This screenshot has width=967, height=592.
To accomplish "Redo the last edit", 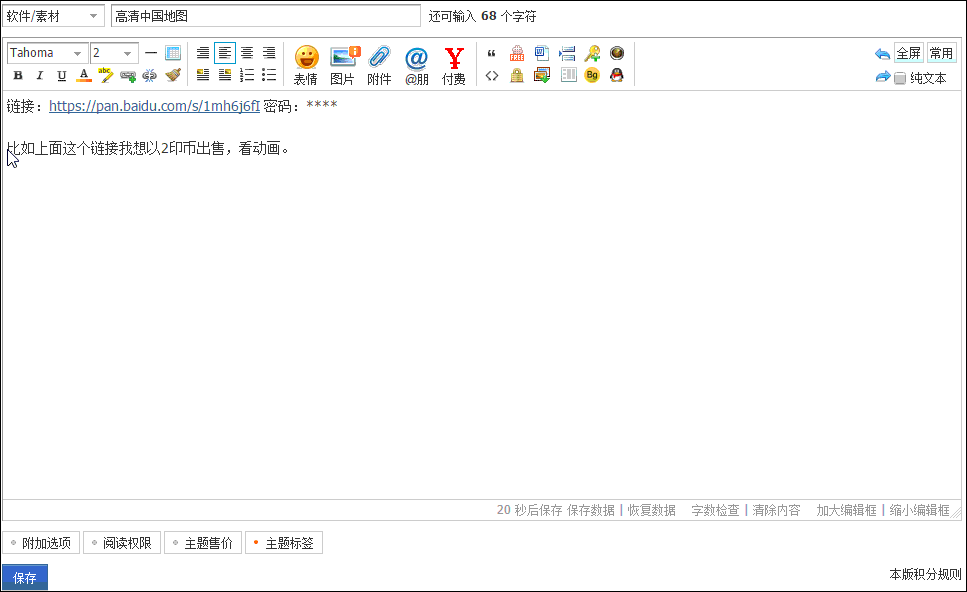I will pos(883,77).
